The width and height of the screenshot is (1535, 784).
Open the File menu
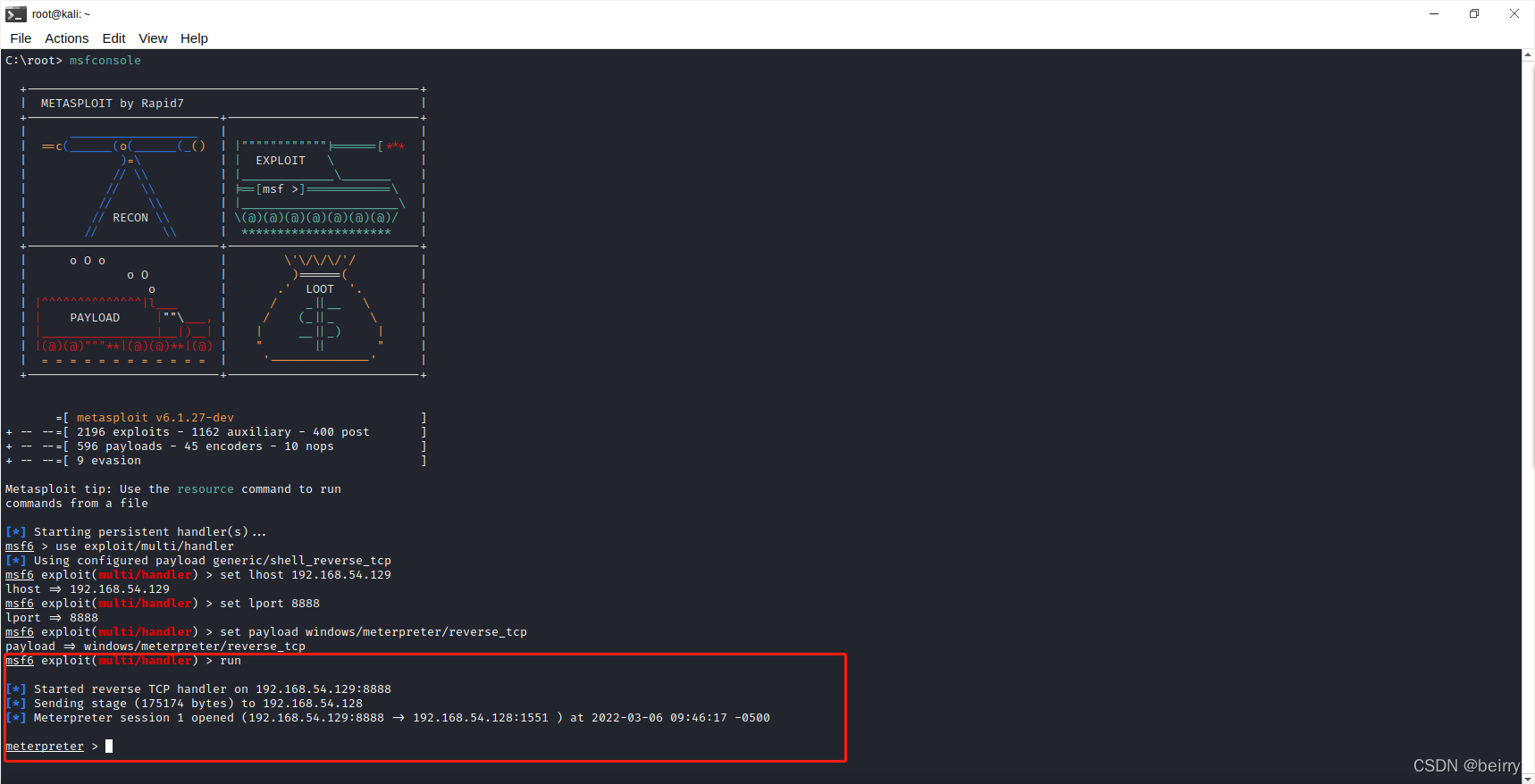point(21,38)
